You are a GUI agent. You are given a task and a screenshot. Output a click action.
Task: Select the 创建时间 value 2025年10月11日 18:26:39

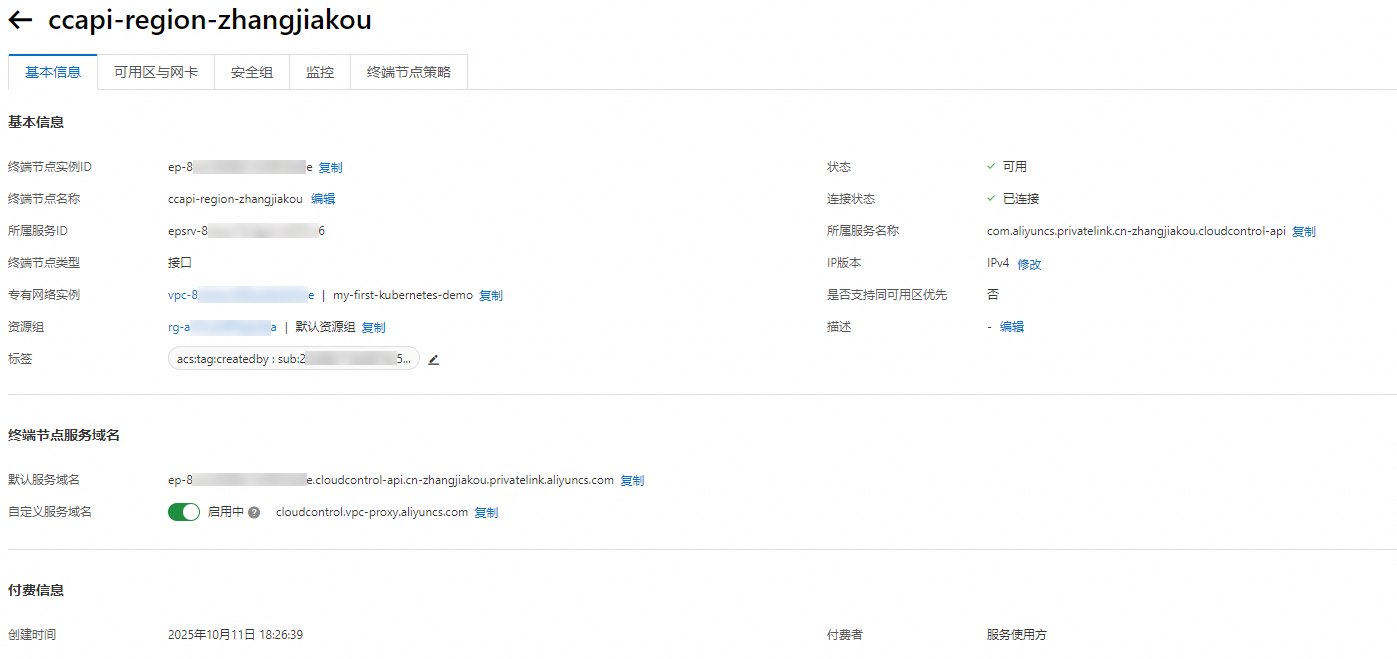[x=236, y=635]
